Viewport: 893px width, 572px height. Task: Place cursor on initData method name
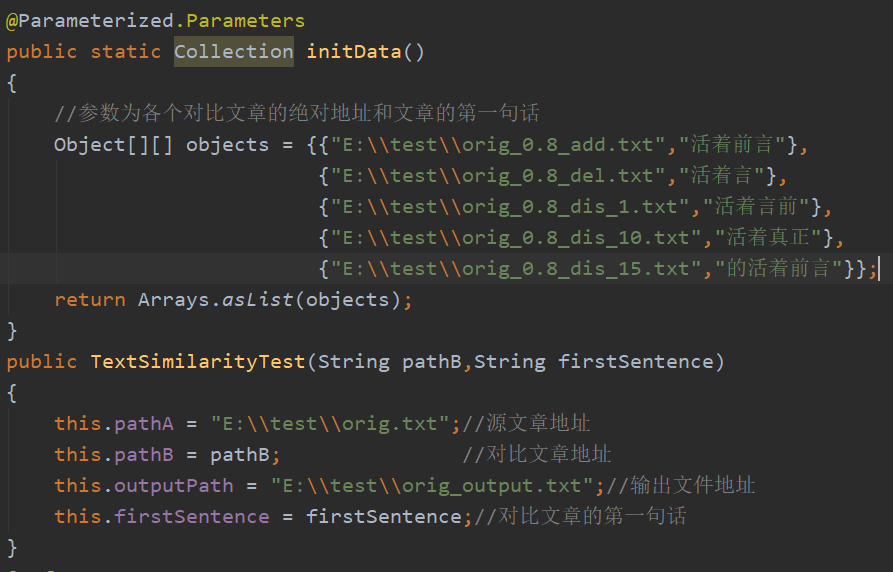coord(354,51)
